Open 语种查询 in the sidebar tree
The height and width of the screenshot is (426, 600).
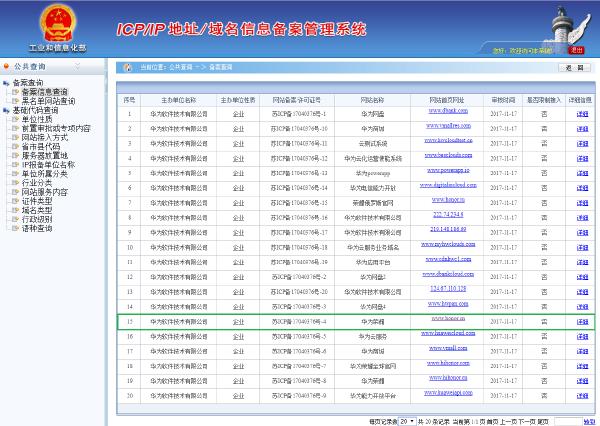(37, 229)
